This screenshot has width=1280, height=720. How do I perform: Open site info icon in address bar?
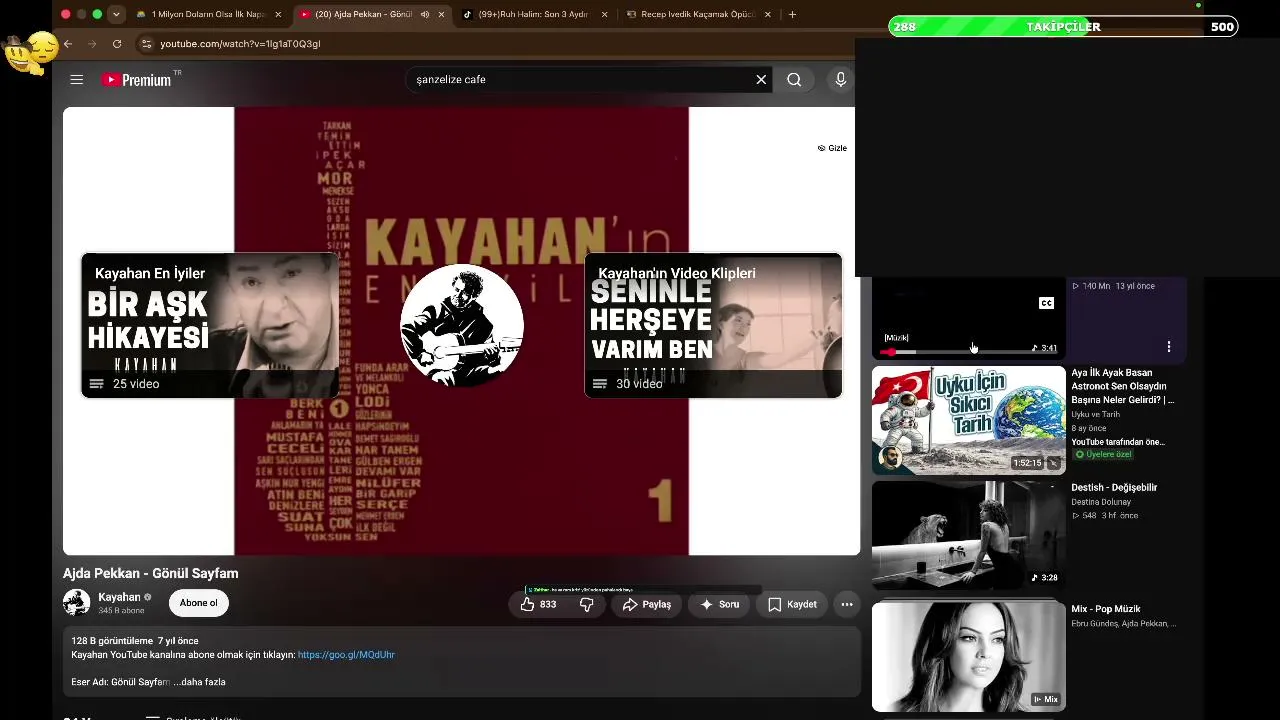[x=147, y=44]
